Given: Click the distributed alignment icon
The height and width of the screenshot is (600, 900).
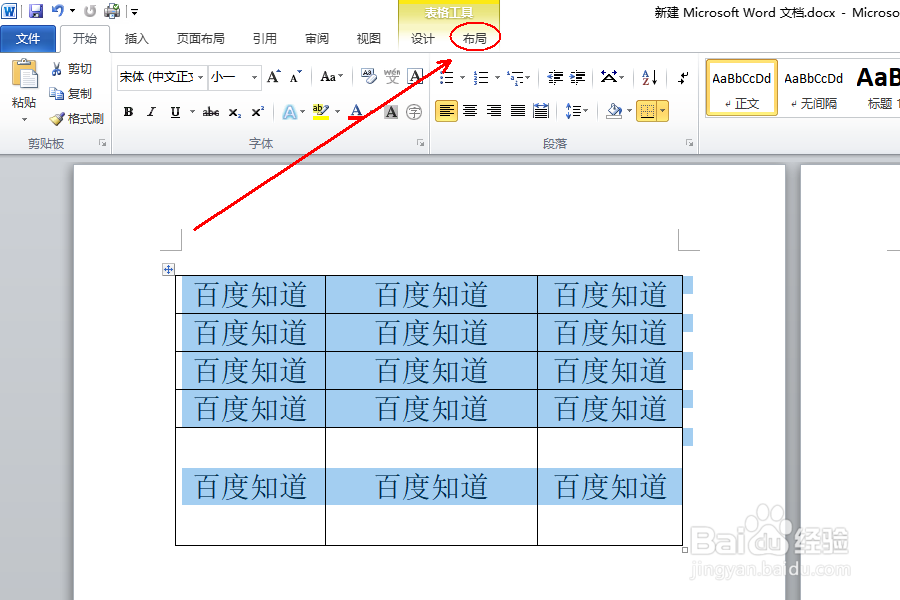Looking at the screenshot, I should [541, 111].
